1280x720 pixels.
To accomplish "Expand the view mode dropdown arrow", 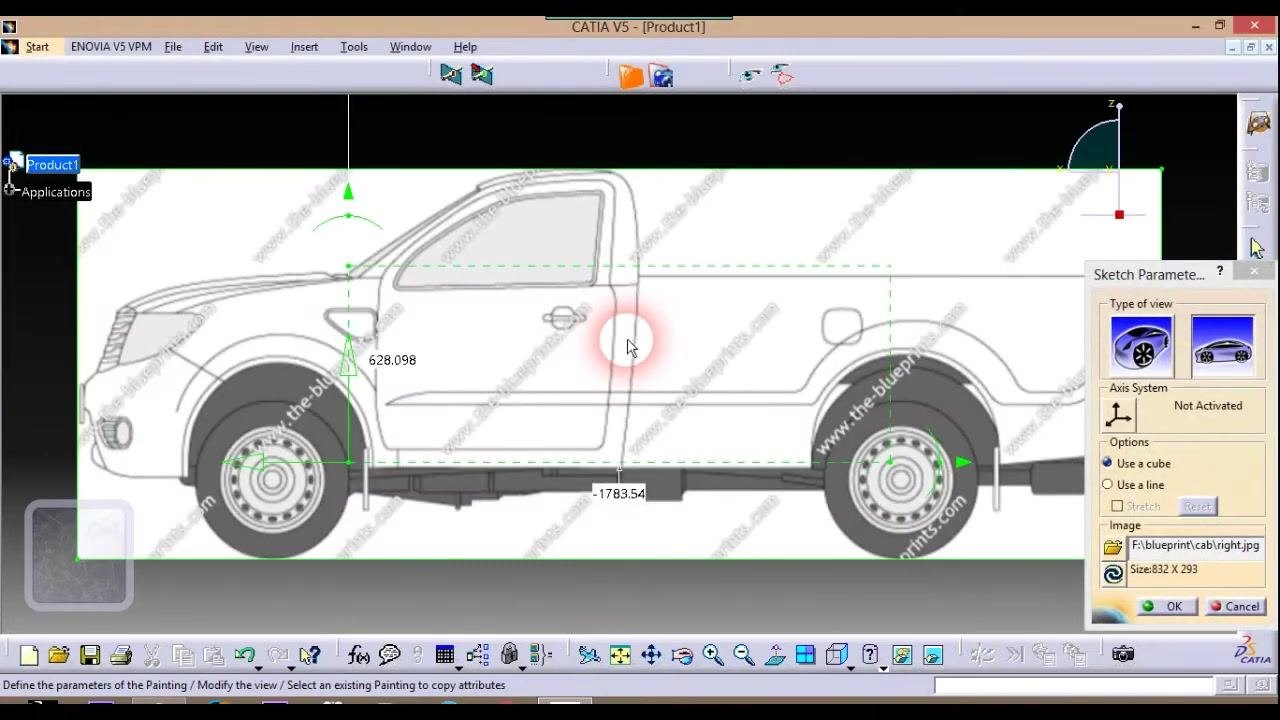I will (883, 668).
